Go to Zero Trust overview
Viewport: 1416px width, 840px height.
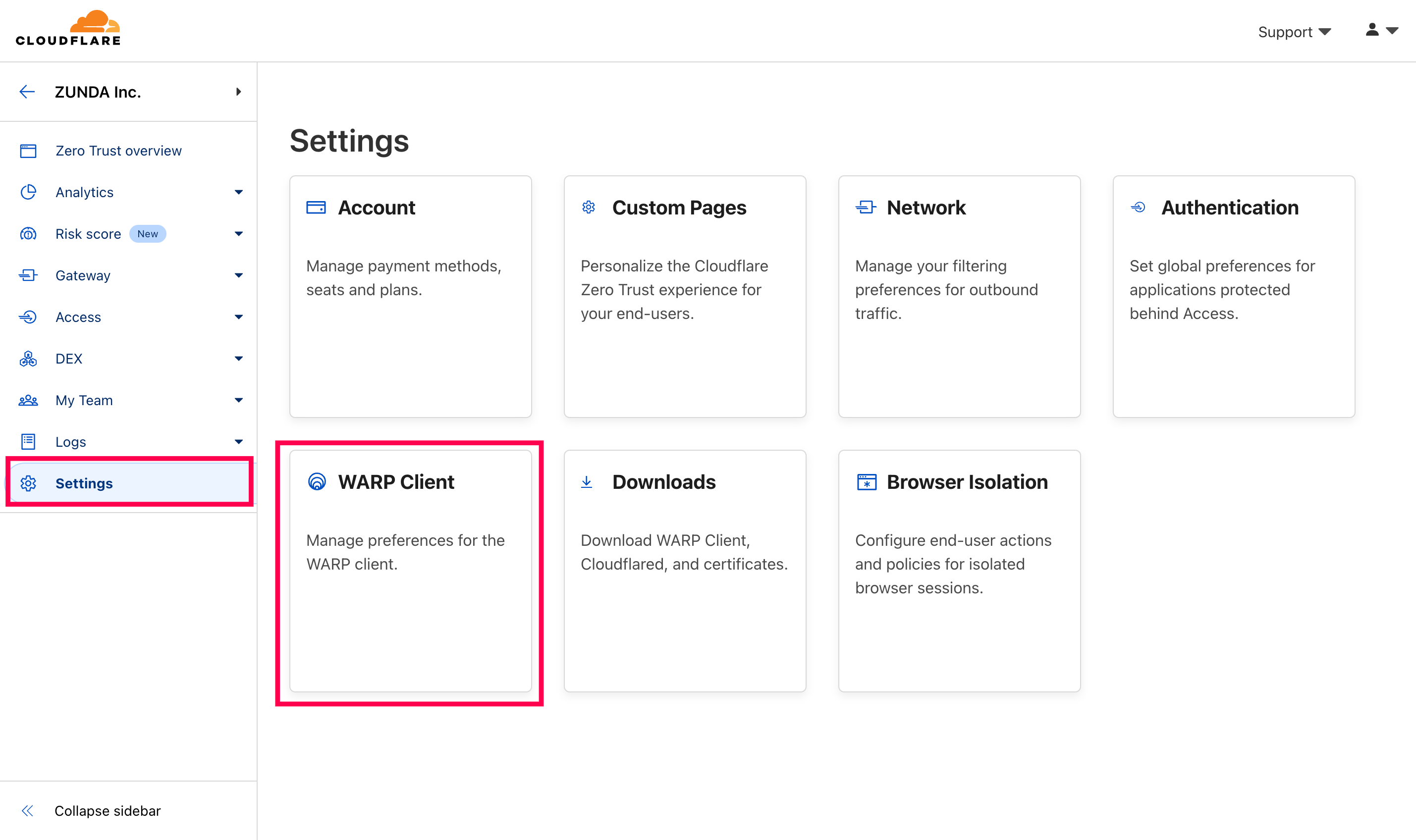point(118,151)
